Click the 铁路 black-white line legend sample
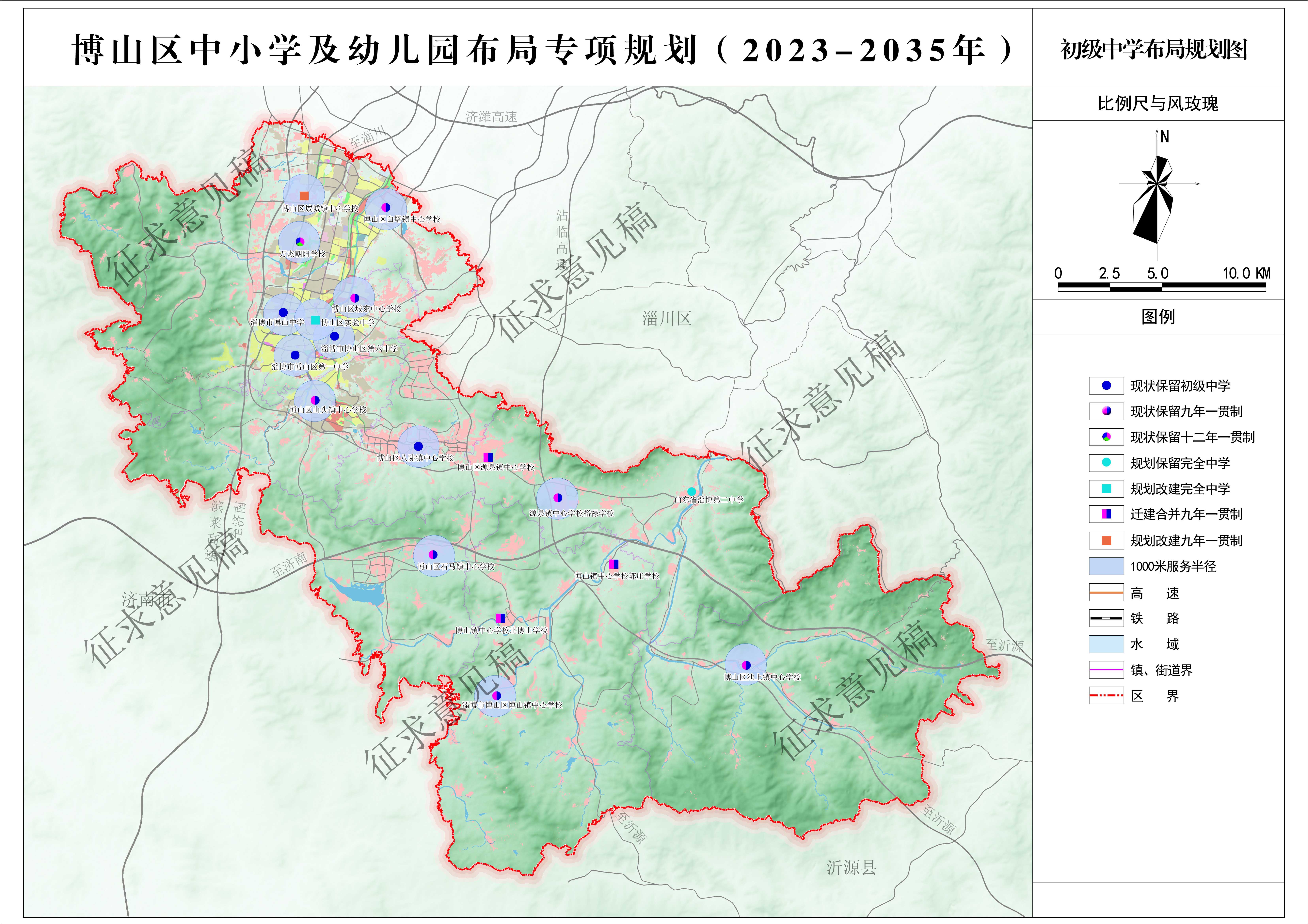The width and height of the screenshot is (1308, 924). coord(1106,618)
